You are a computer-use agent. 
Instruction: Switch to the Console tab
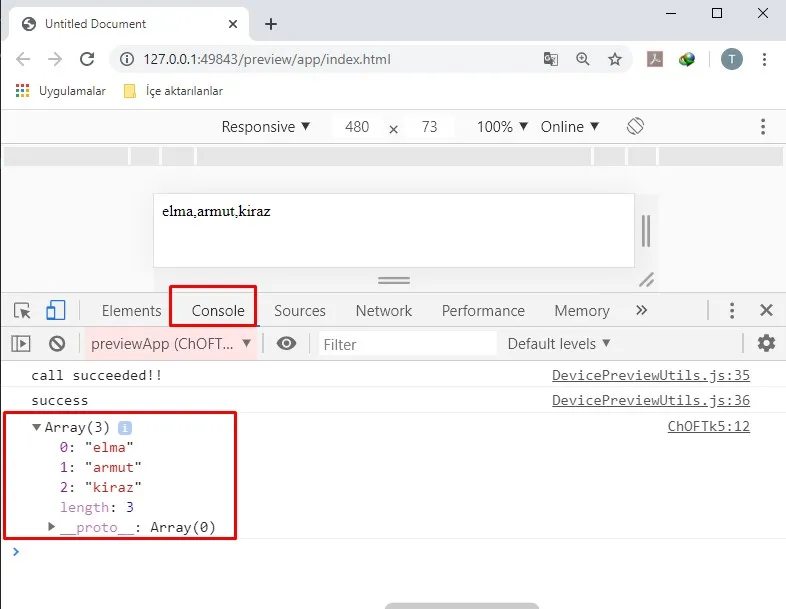(218, 311)
